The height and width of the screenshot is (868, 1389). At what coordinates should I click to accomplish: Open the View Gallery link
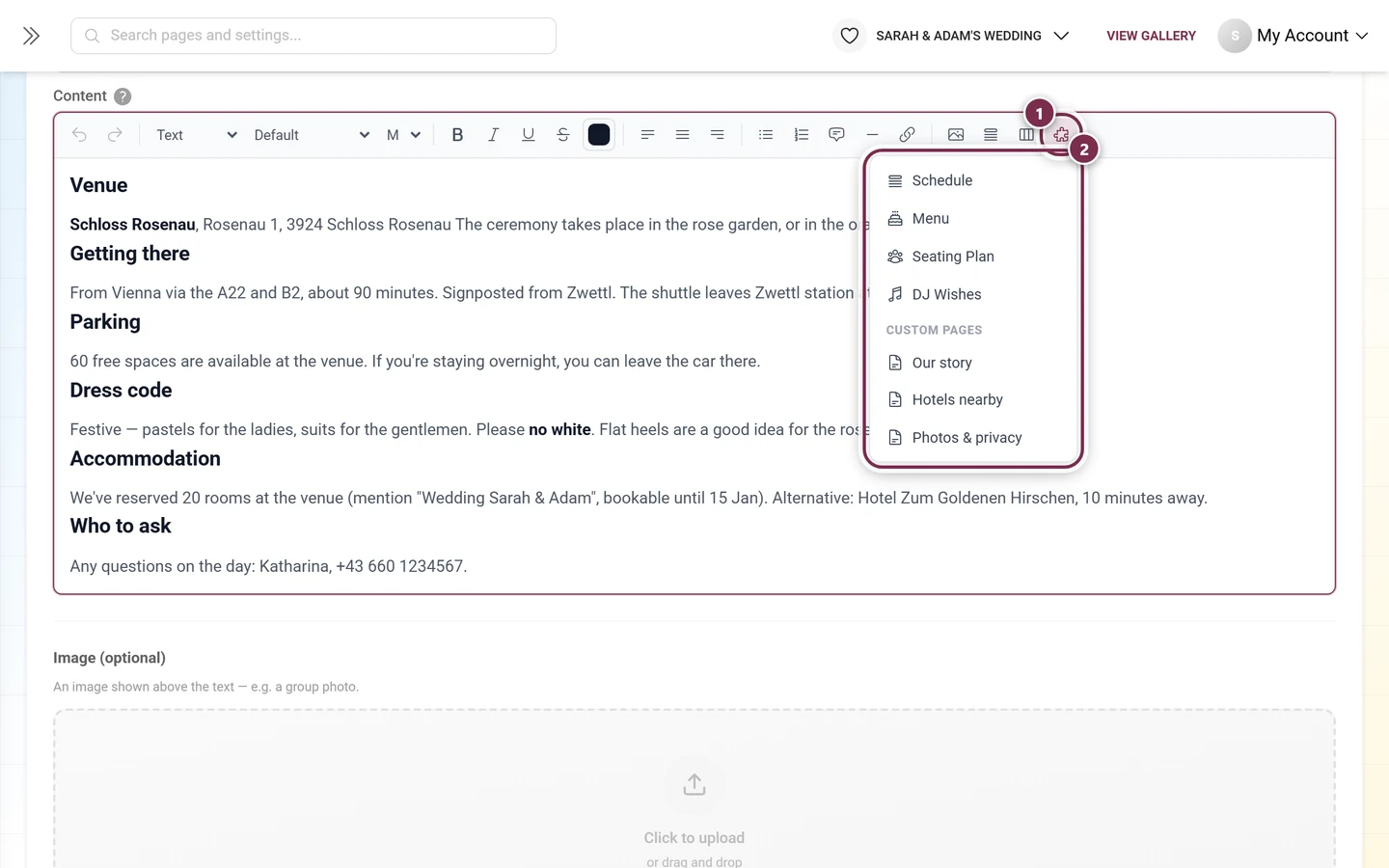[1151, 36]
